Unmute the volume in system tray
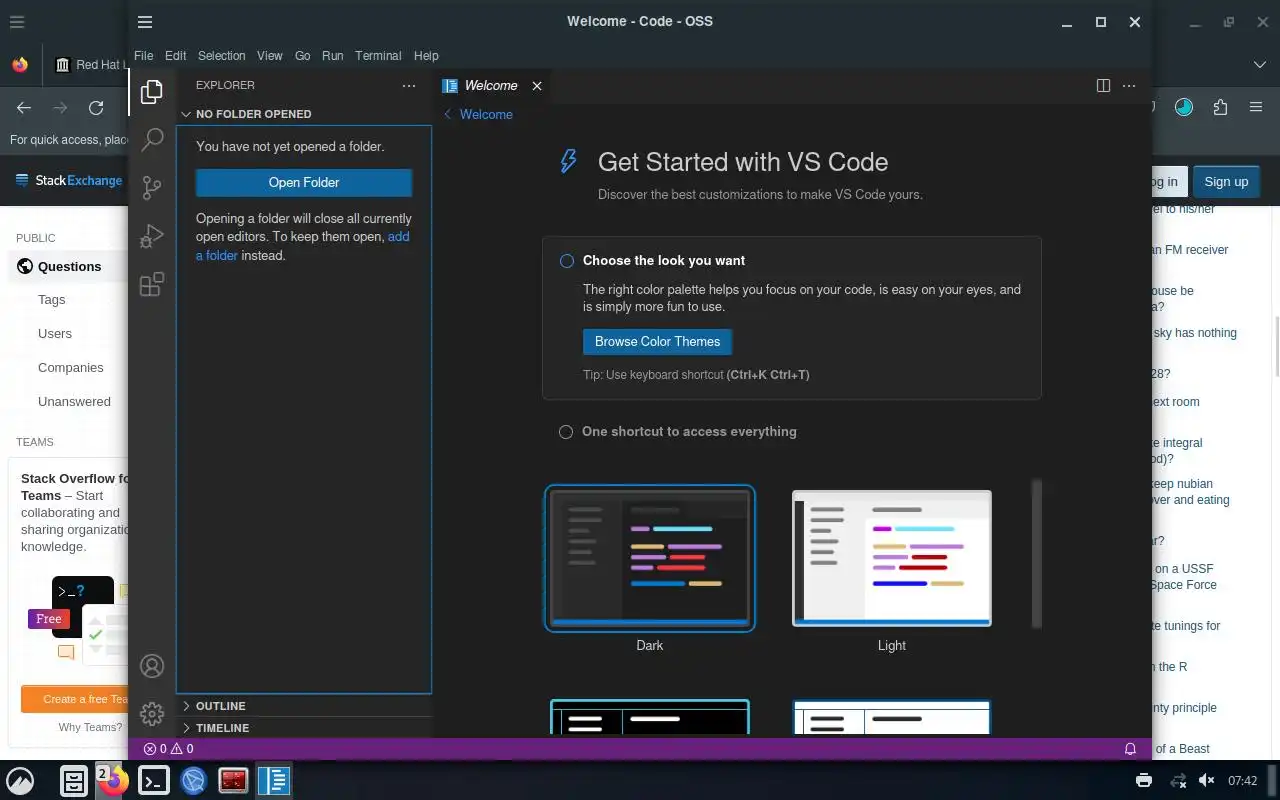Viewport: 1280px width, 800px height. (x=1207, y=781)
